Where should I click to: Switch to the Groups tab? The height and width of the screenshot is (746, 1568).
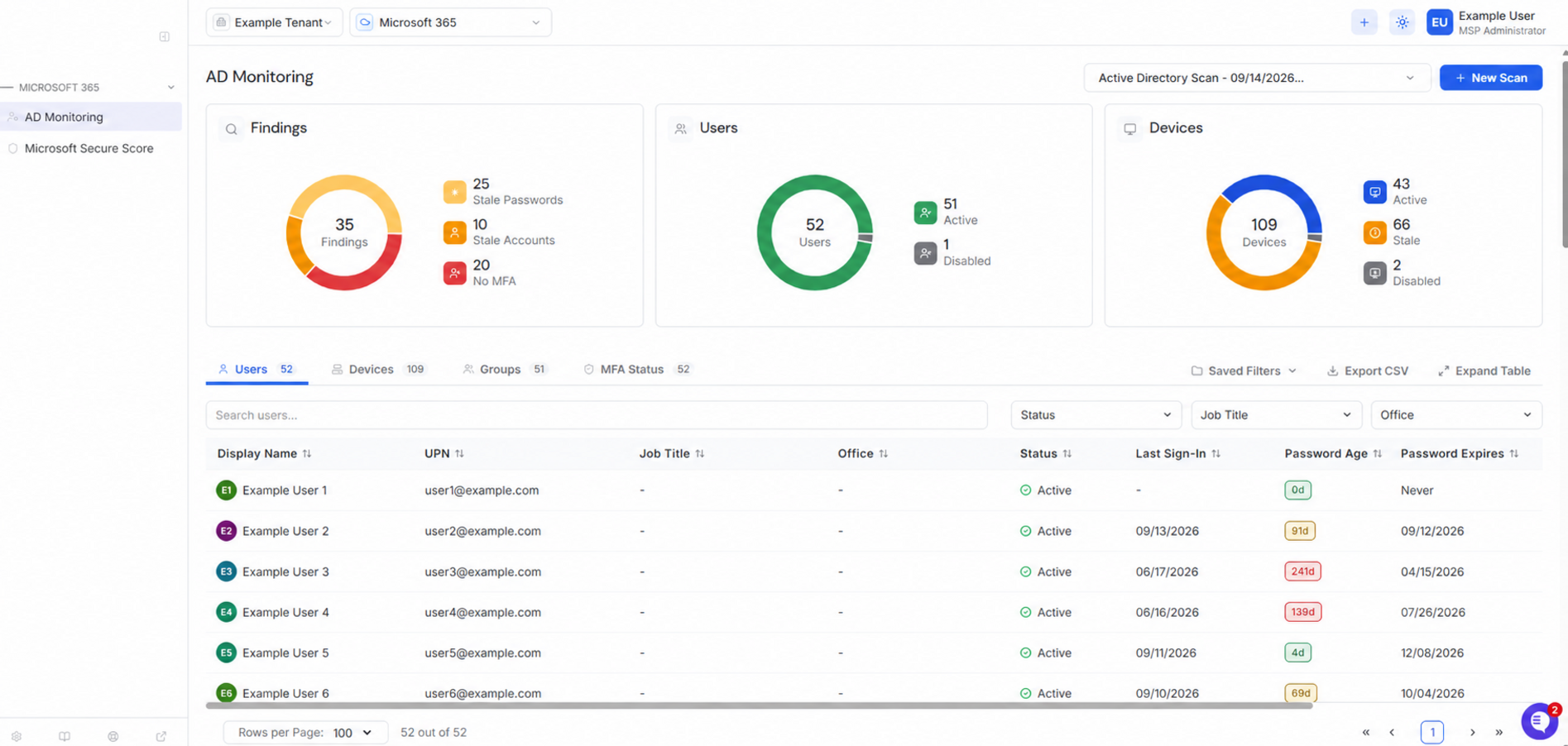tap(505, 370)
